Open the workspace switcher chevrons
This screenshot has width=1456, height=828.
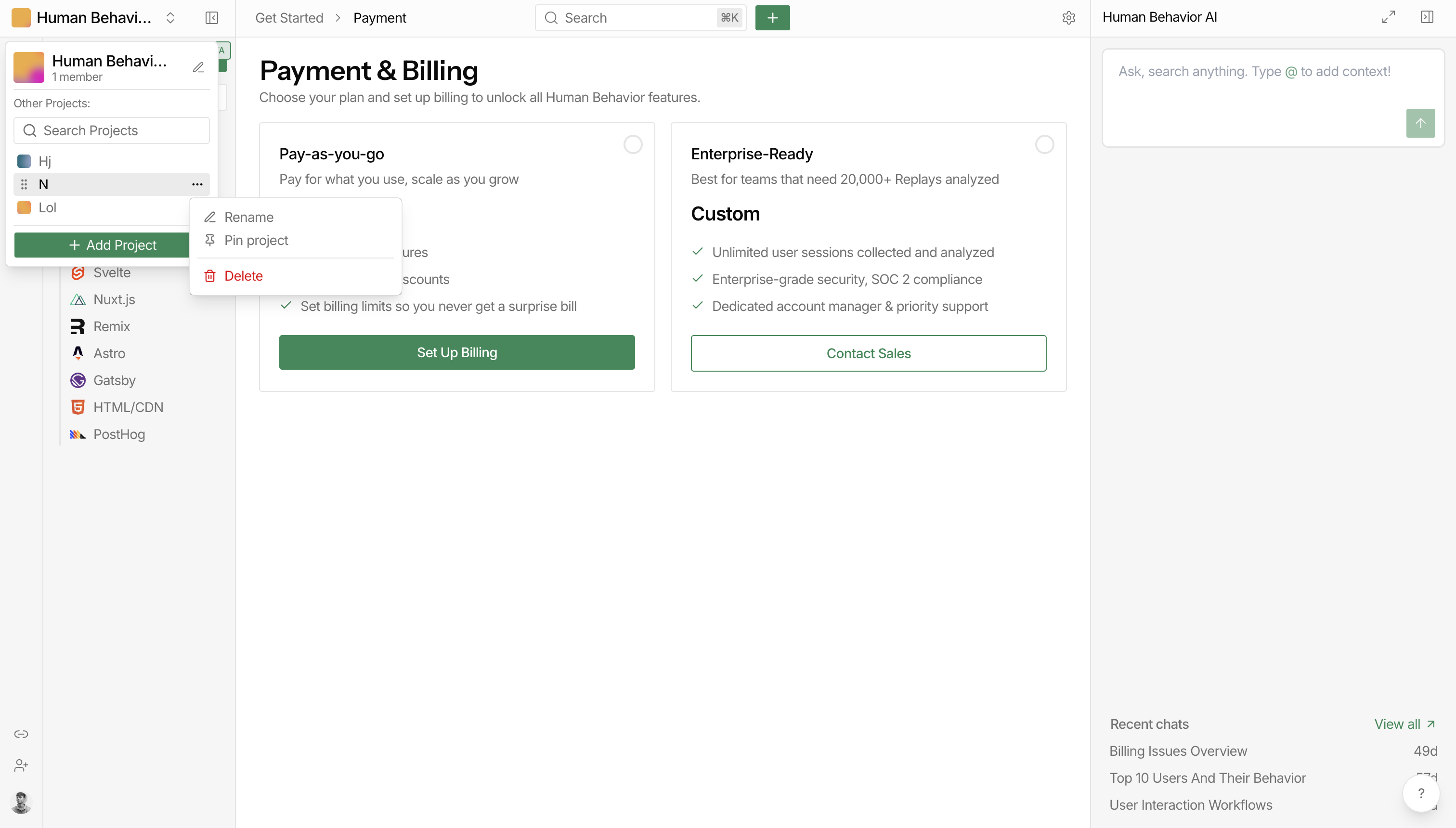170,18
